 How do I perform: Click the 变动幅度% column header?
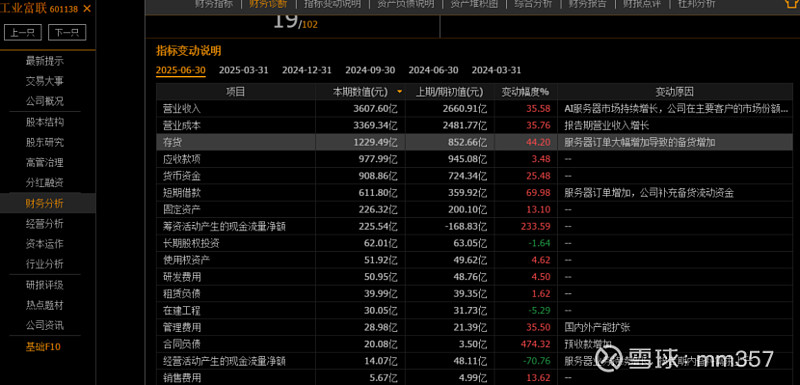pos(526,92)
